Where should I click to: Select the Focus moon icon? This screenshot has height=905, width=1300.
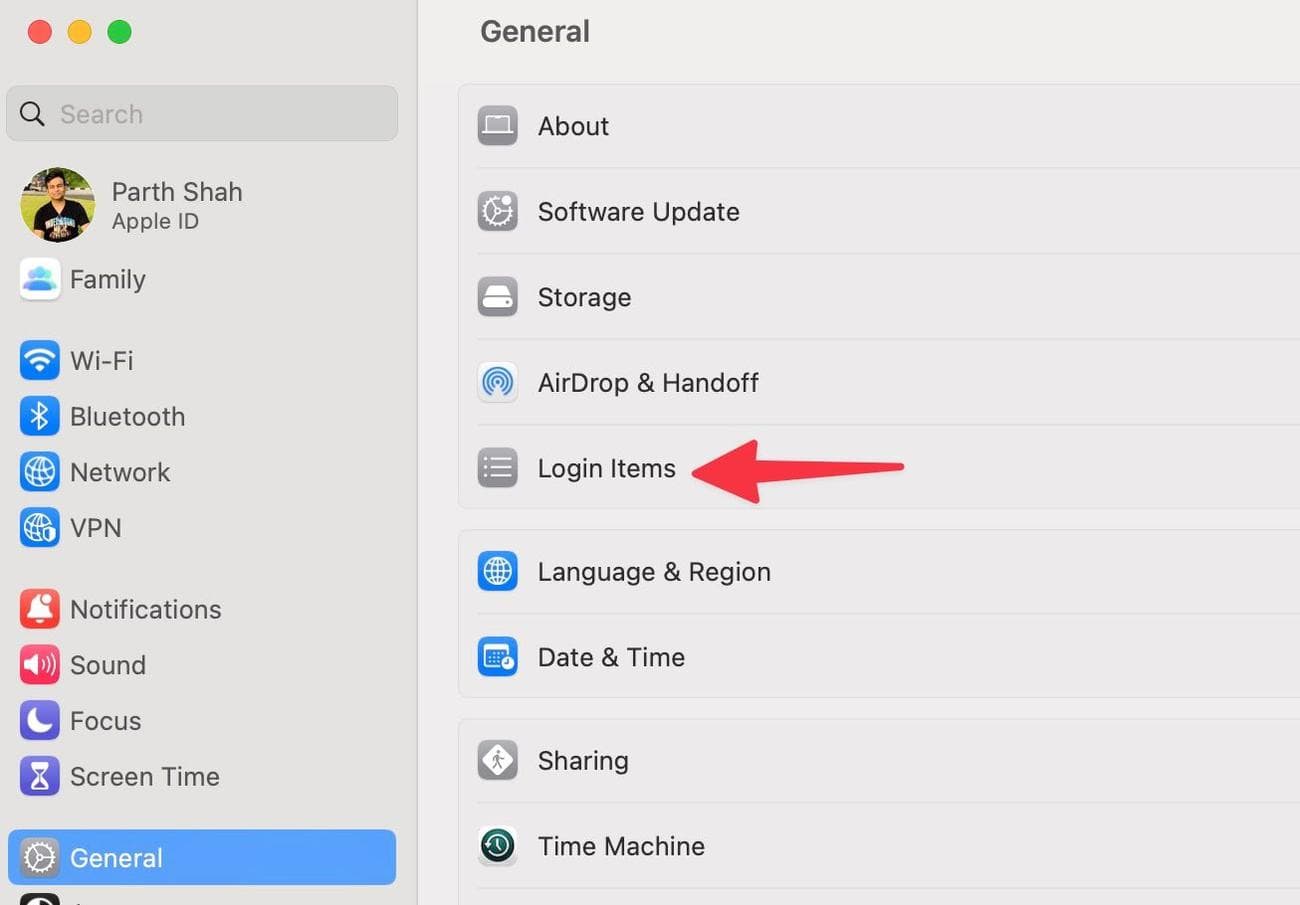(39, 720)
